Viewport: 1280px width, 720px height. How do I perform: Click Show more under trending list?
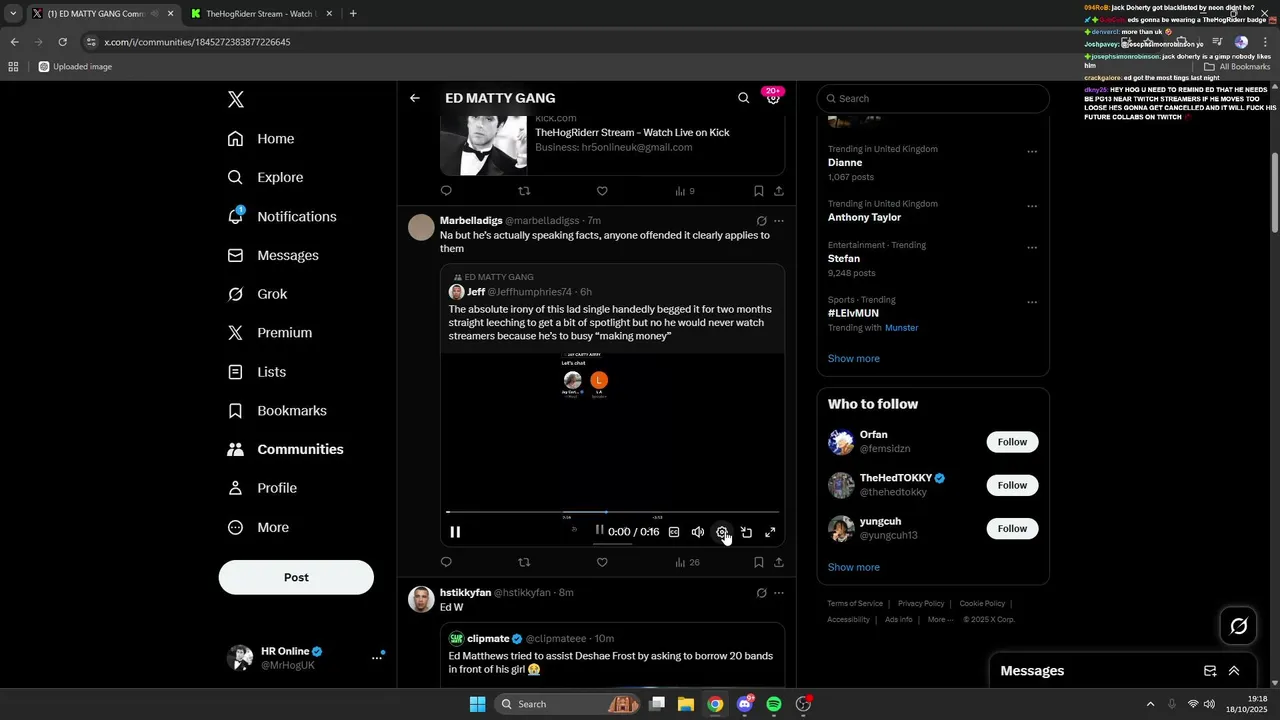(854, 358)
